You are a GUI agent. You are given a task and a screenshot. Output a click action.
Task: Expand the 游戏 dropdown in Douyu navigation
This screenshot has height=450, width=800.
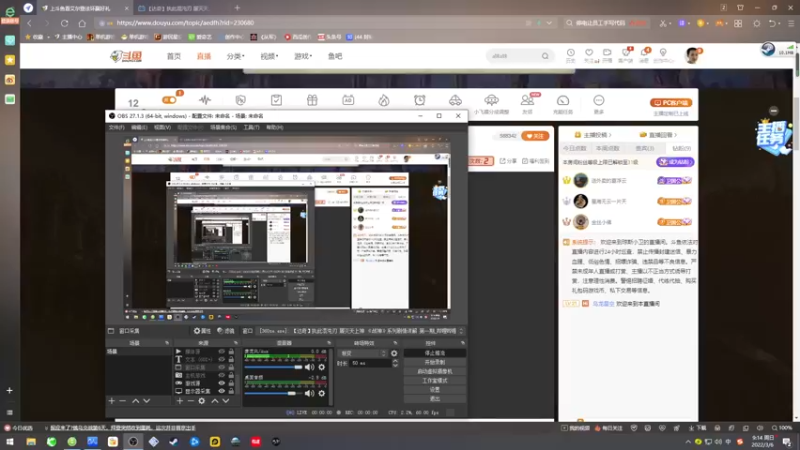tap(303, 56)
